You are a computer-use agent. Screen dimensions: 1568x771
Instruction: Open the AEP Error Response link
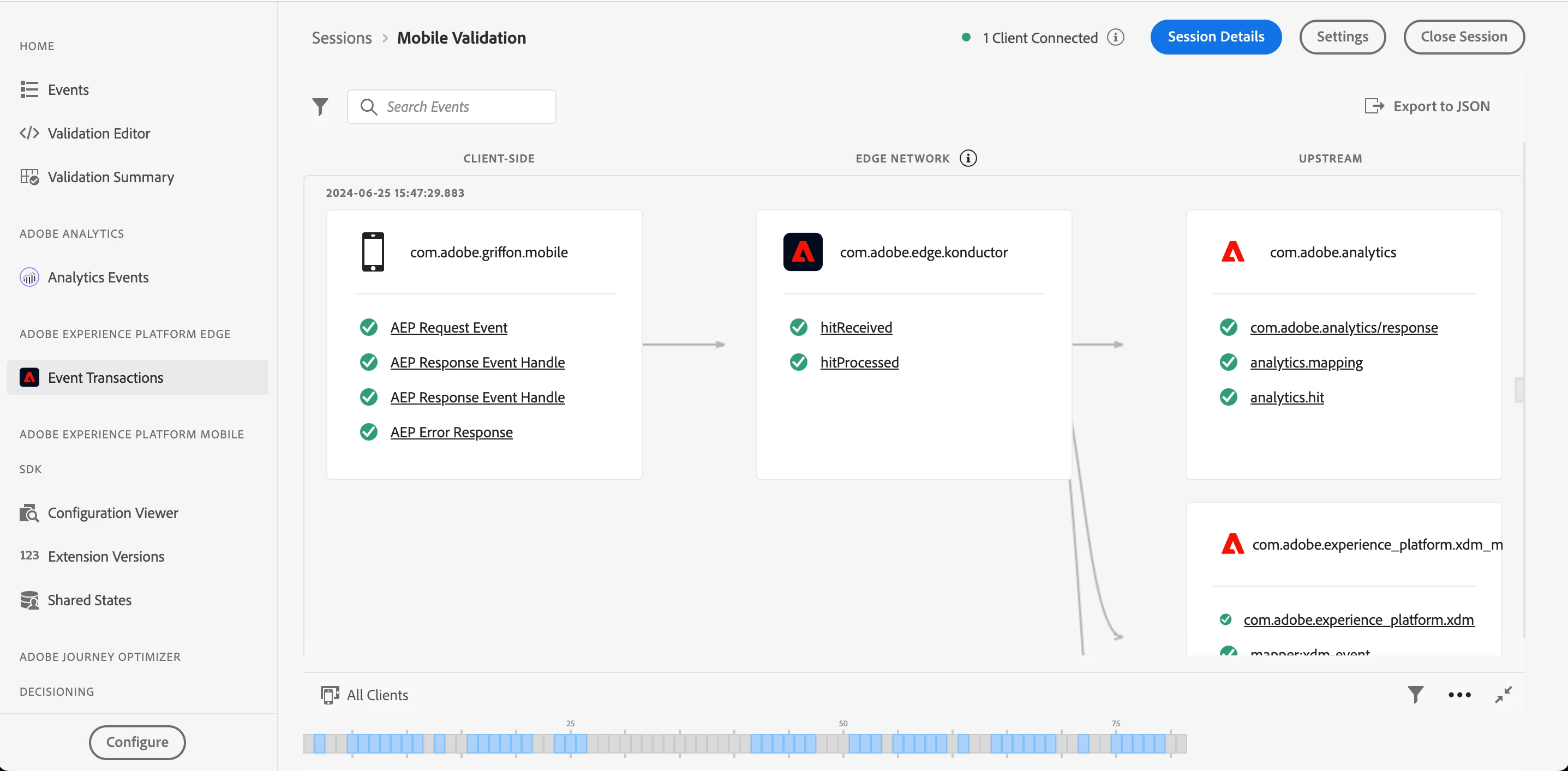coord(451,432)
